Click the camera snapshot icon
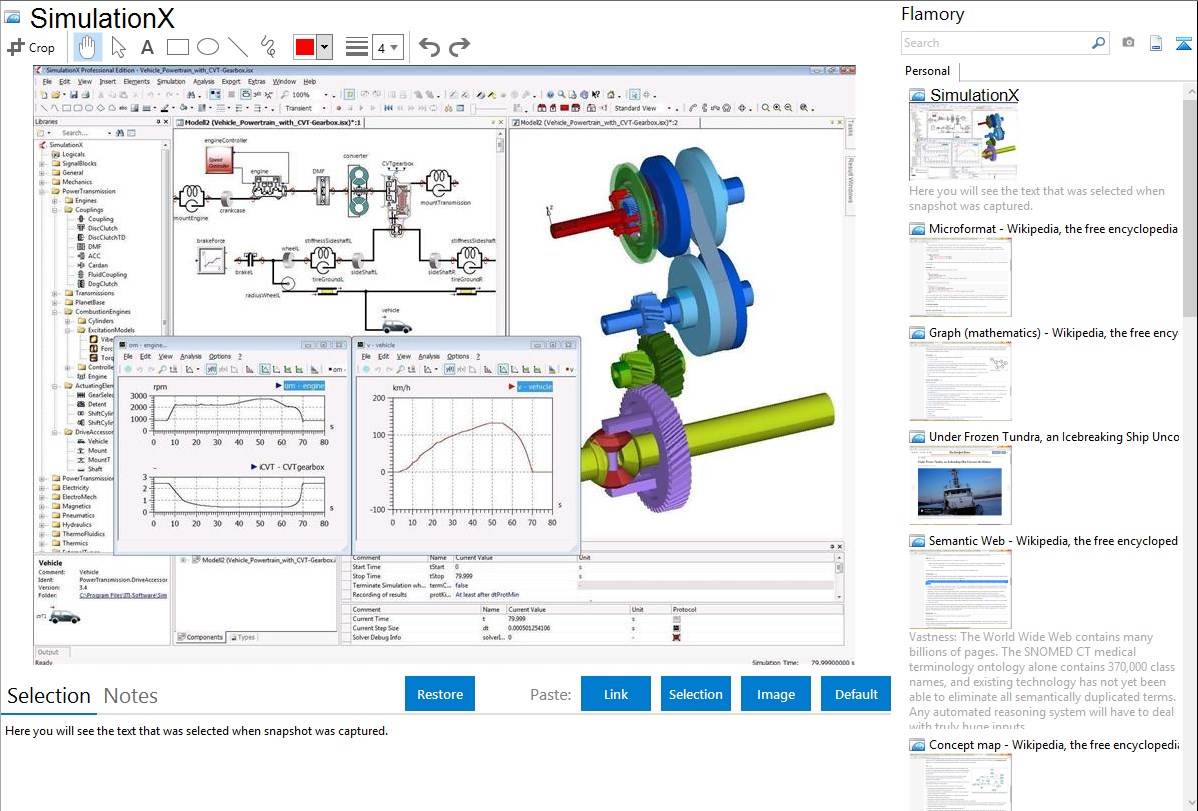 [1128, 43]
